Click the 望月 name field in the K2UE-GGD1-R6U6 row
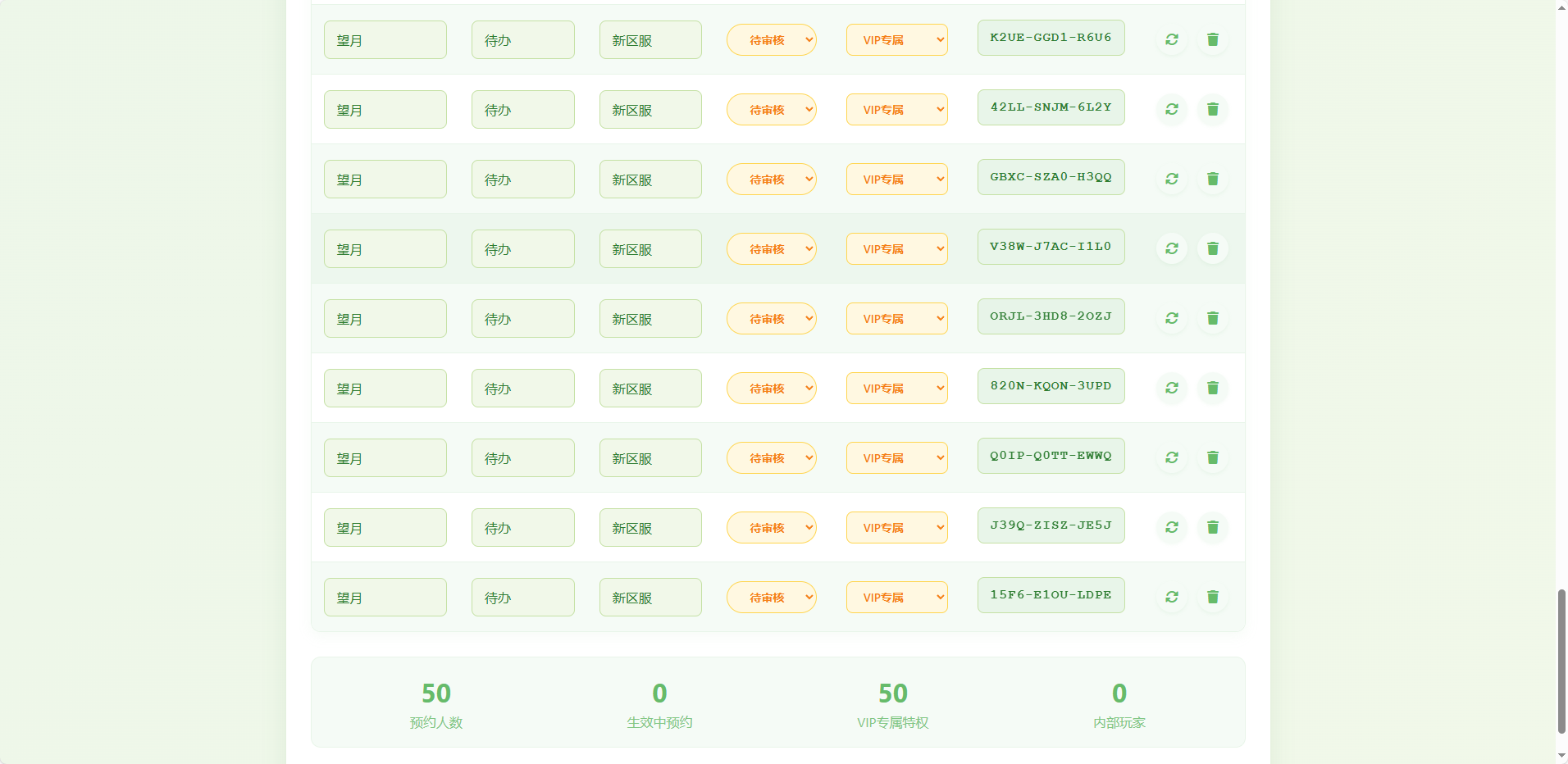 click(385, 40)
